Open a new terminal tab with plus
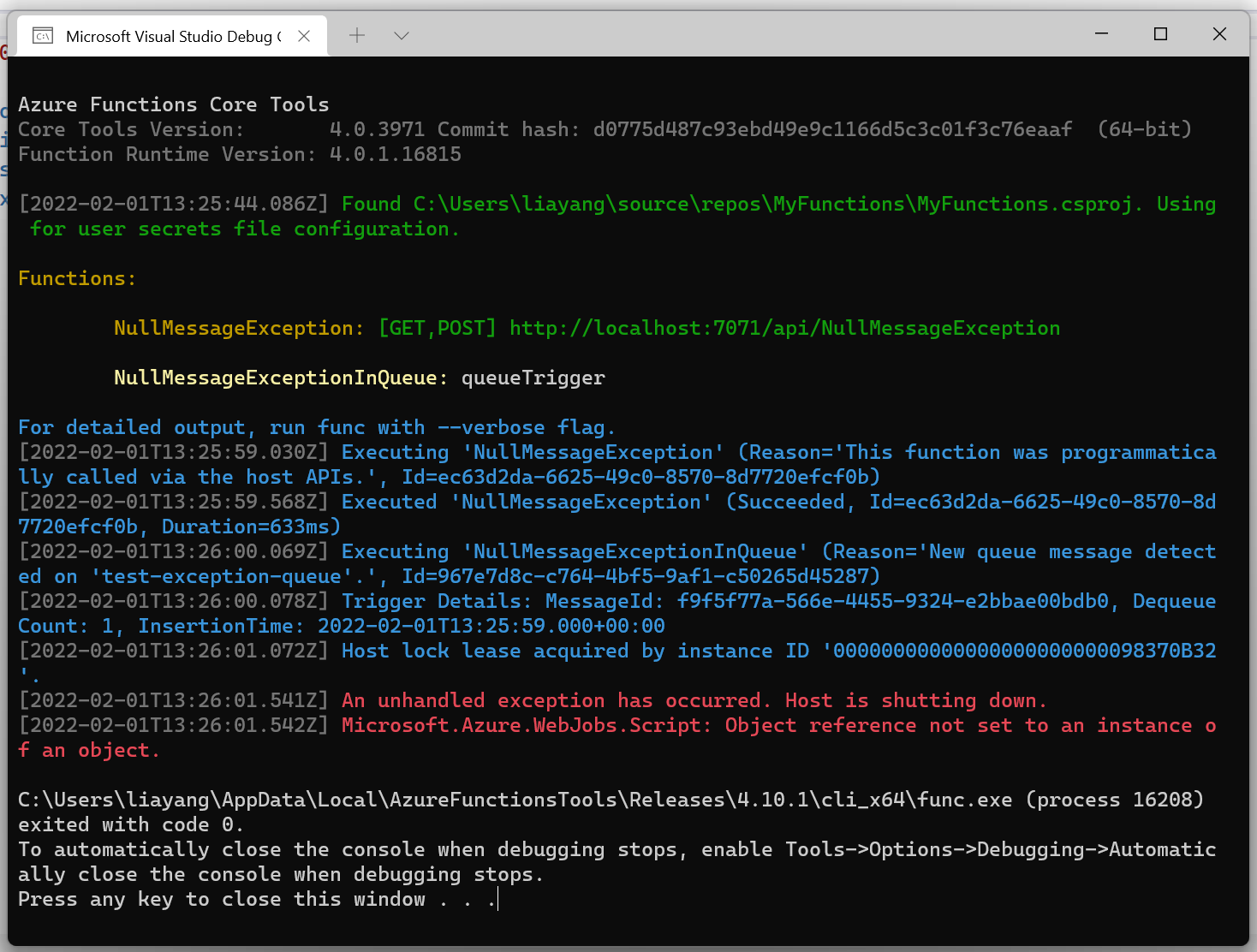Image resolution: width=1257 pixels, height=952 pixels. coord(357,35)
